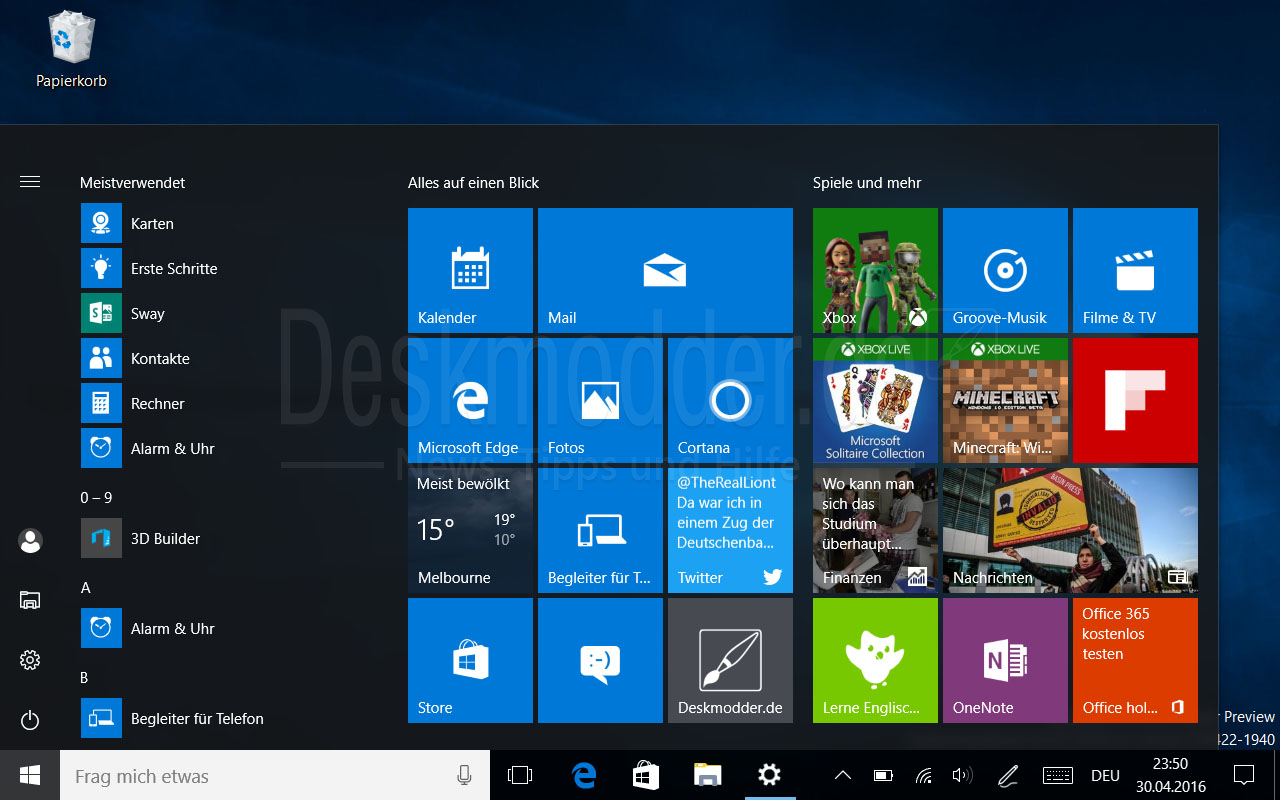Viewport: 1280px width, 800px height.
Task: Open Task View on taskbar
Action: pyautogui.click(x=520, y=775)
